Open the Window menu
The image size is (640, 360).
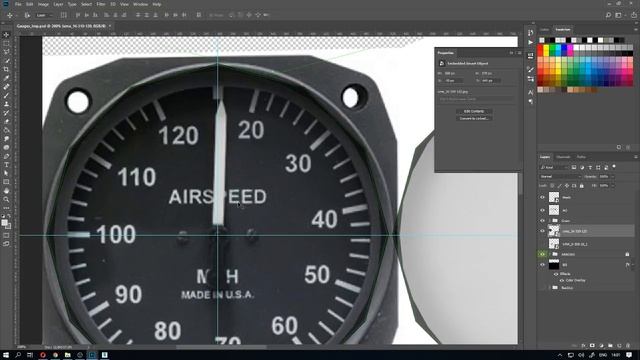(x=140, y=4)
